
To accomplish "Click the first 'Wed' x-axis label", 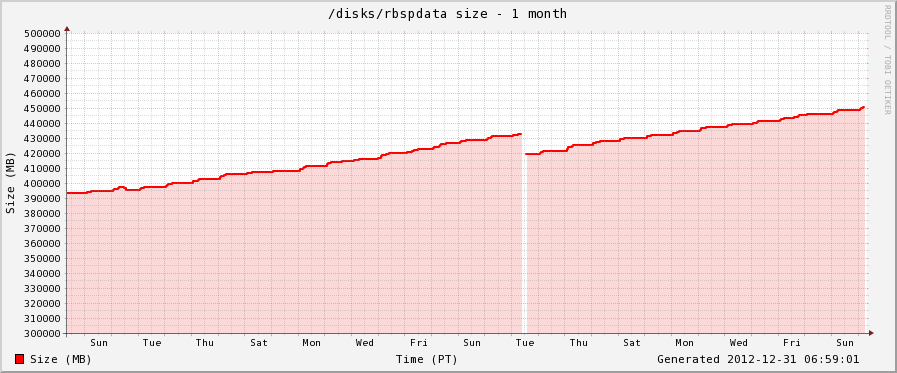I will click(365, 343).
